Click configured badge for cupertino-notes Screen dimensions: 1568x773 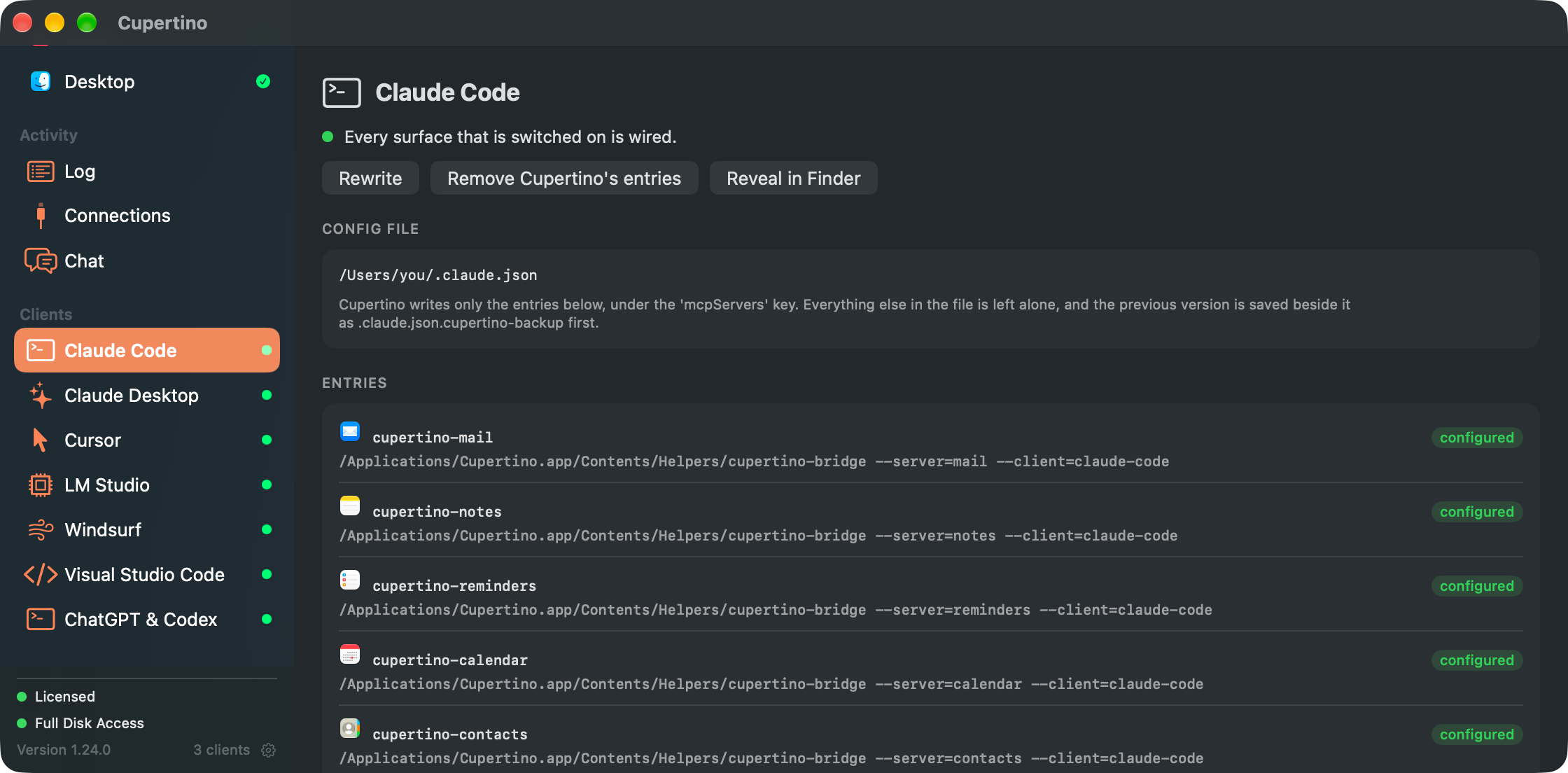[x=1477, y=512]
